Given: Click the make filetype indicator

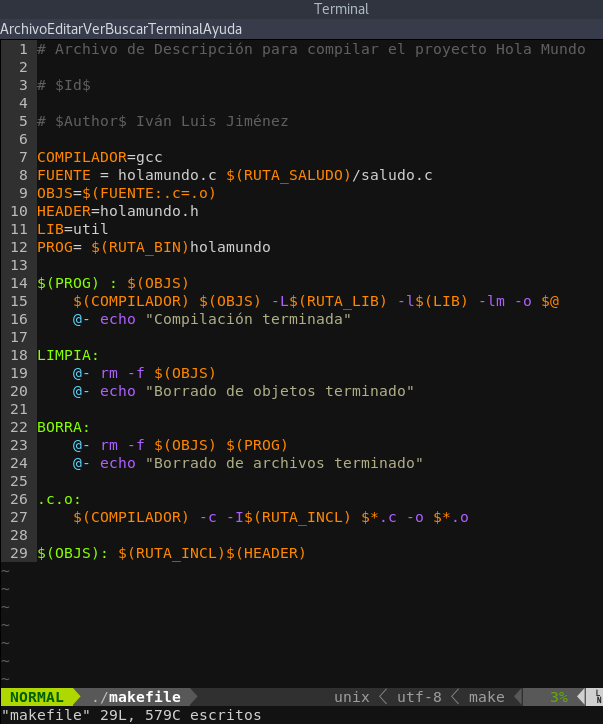Looking at the screenshot, I should coord(487,697).
